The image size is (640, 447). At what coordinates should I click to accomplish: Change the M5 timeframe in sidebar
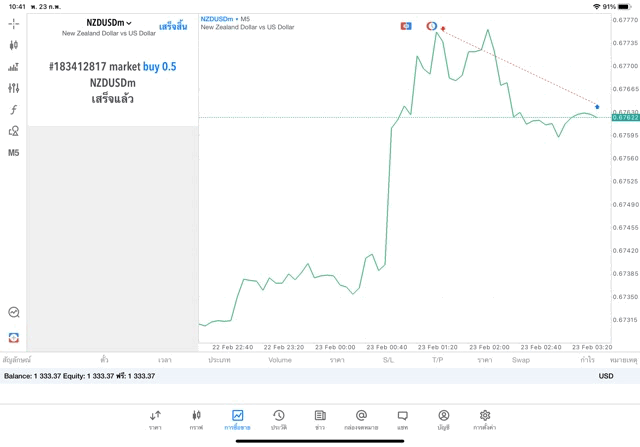pyautogui.click(x=13, y=153)
